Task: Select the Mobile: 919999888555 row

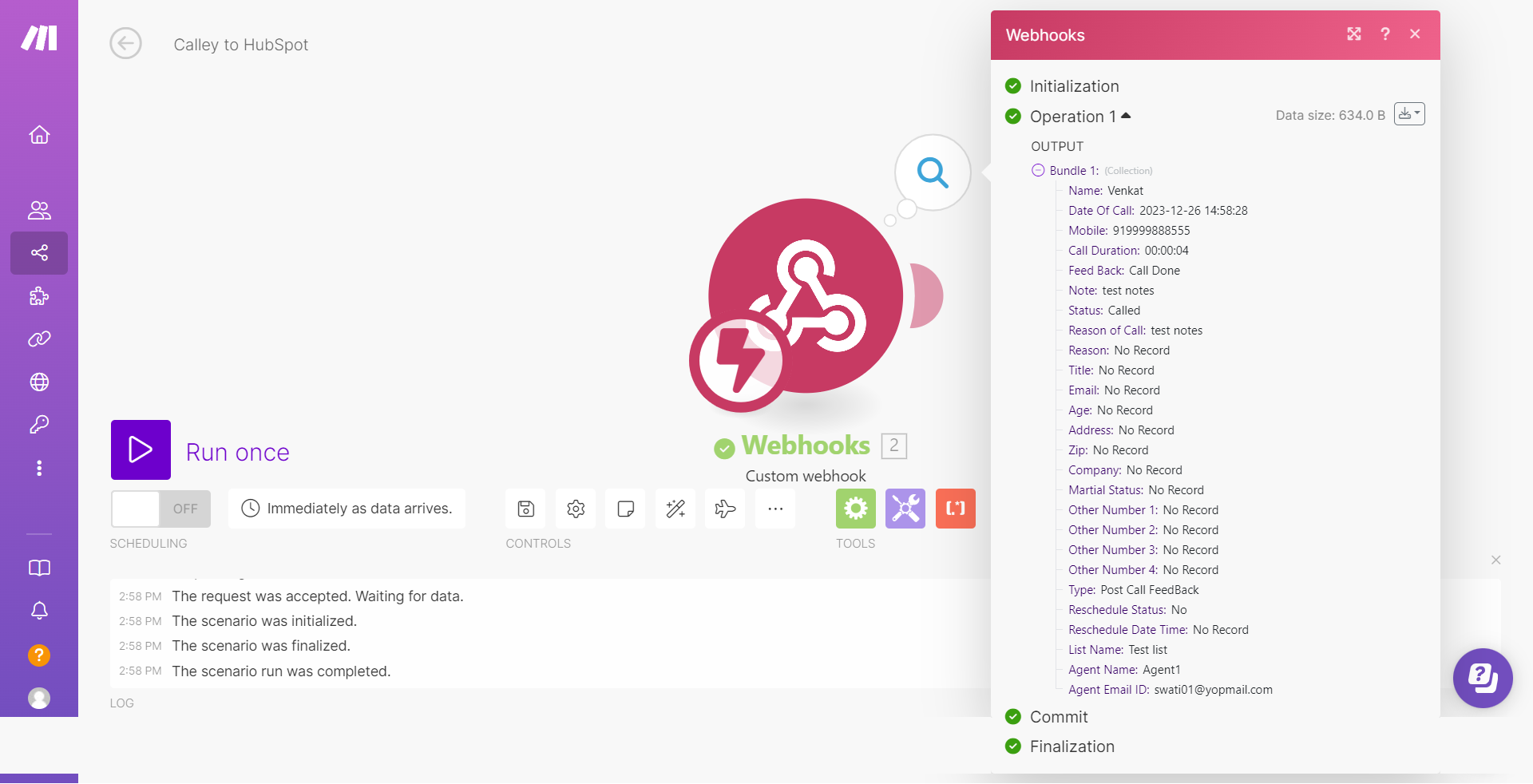Action: click(1129, 230)
